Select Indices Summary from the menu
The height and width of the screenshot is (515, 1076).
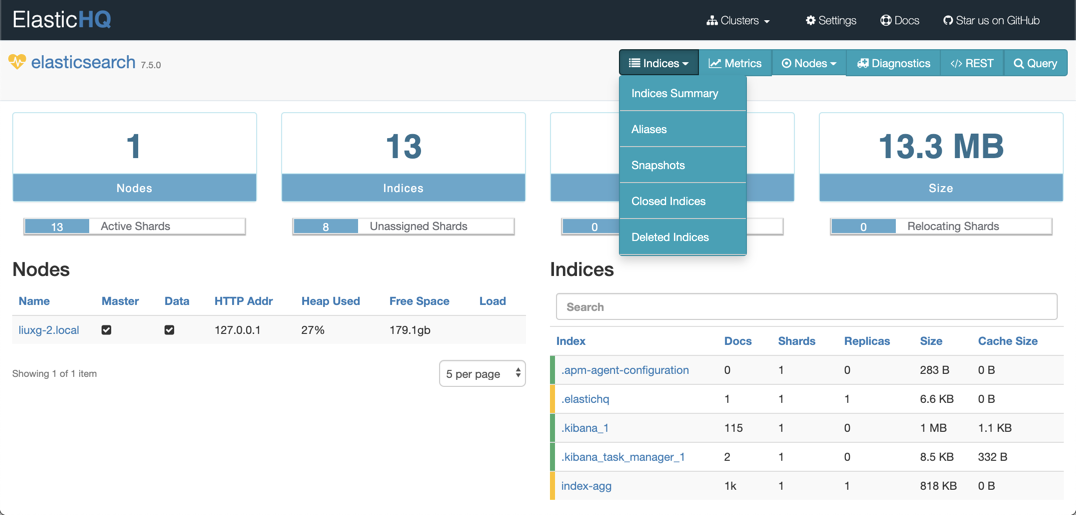683,93
